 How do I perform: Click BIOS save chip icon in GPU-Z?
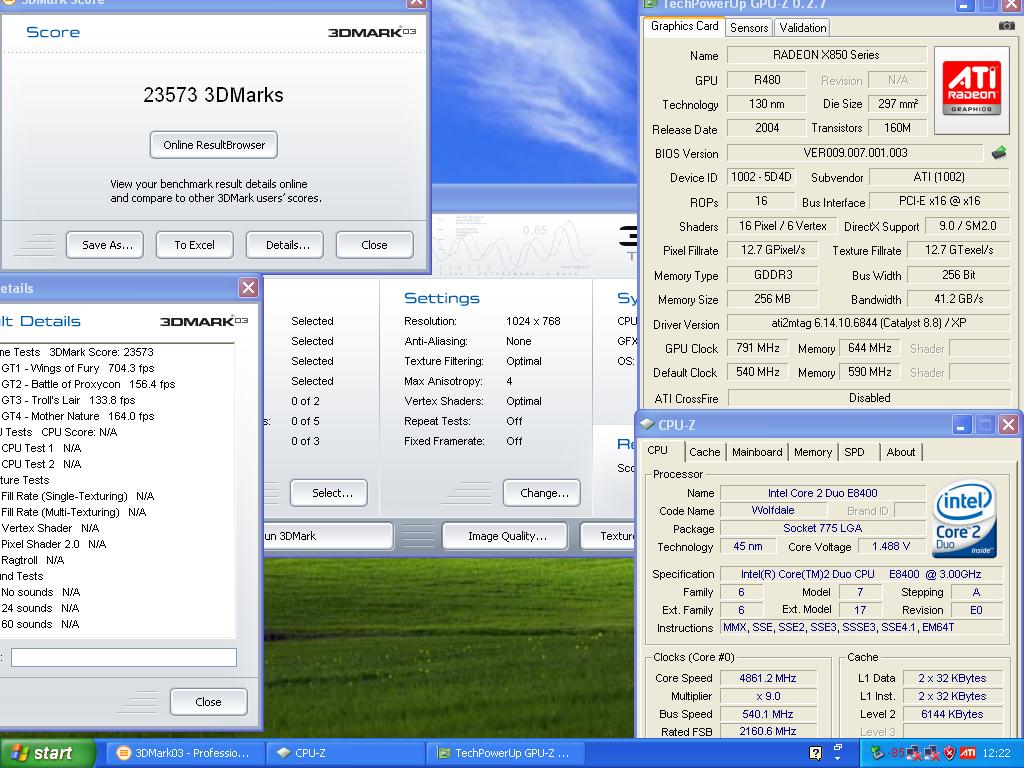999,153
